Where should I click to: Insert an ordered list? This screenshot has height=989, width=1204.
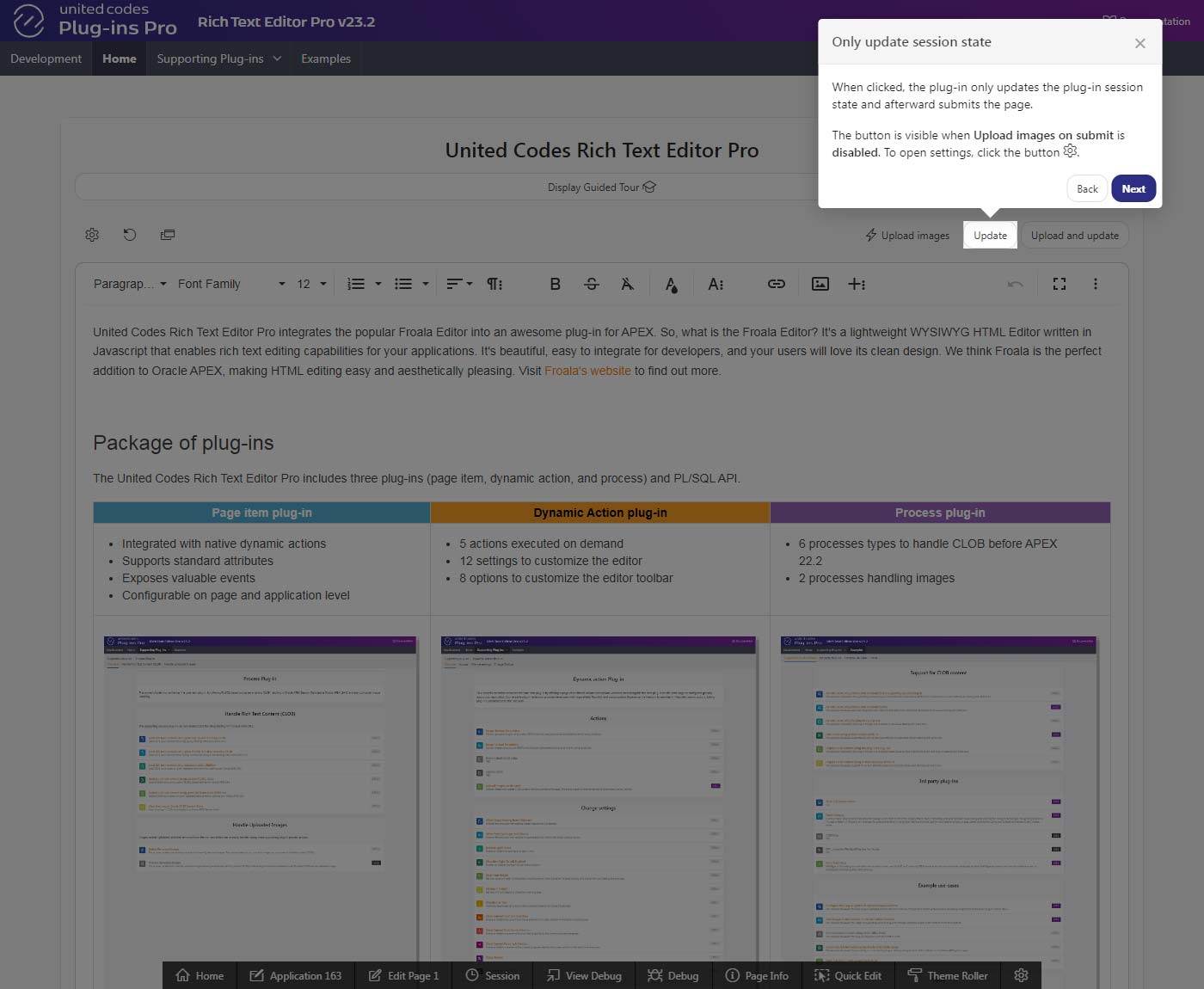coord(355,284)
